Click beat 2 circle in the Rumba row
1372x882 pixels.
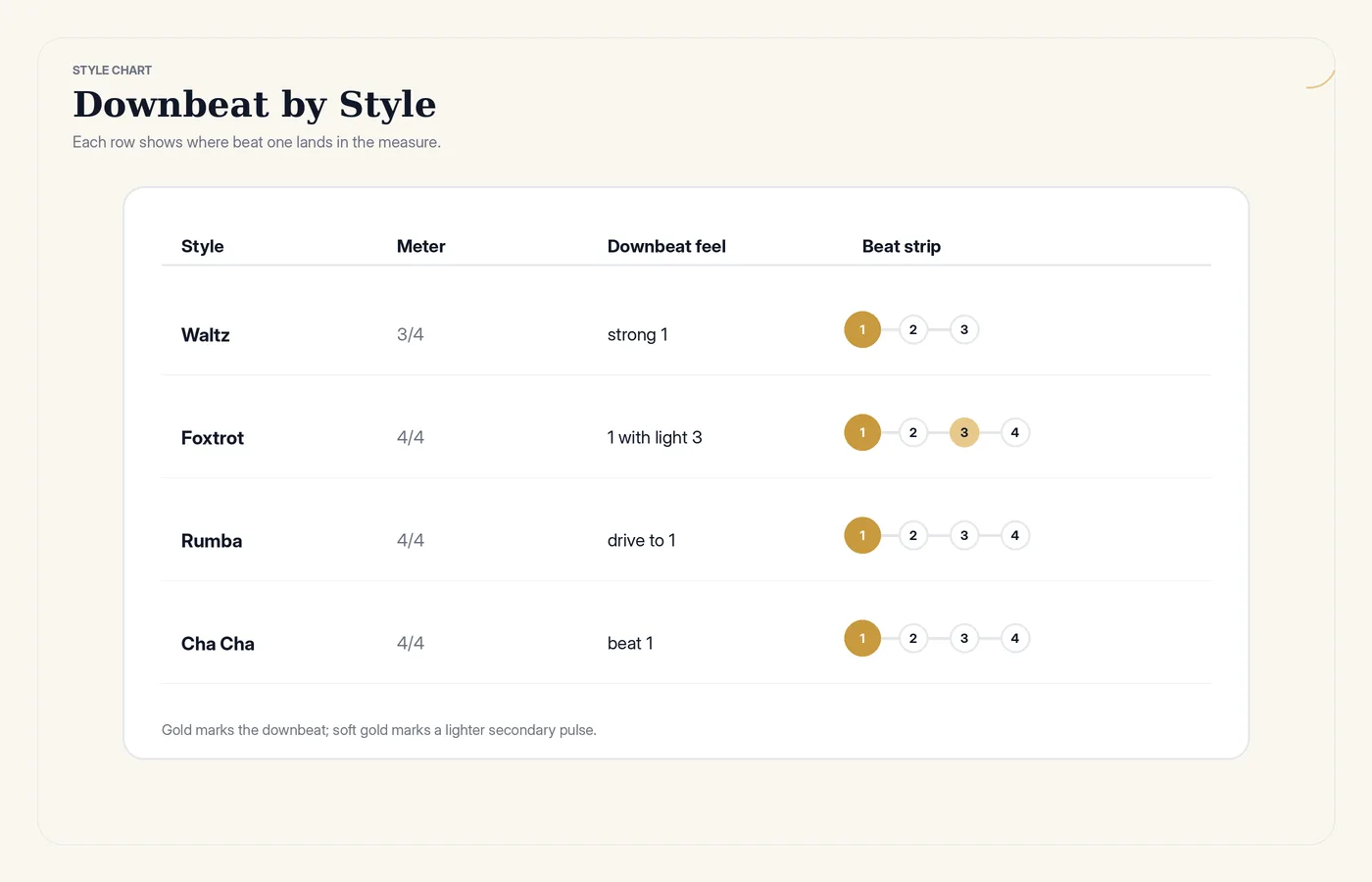pos(913,535)
